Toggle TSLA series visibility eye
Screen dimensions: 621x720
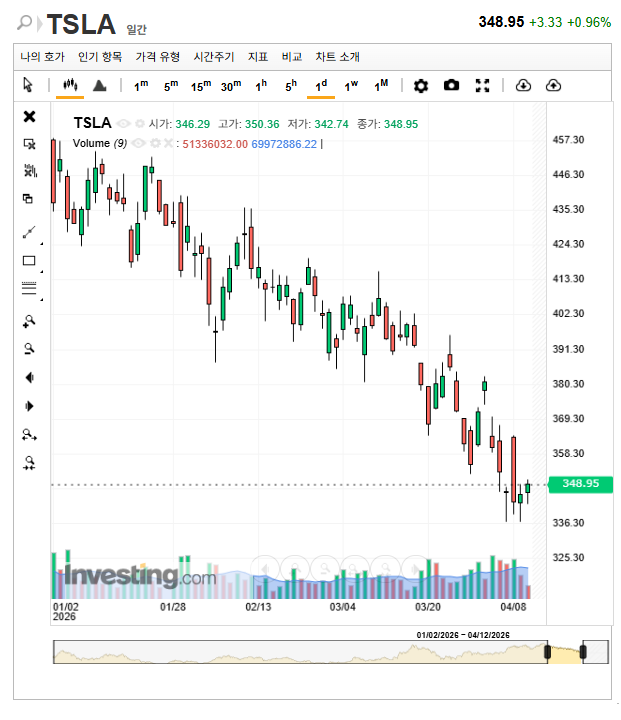123,124
